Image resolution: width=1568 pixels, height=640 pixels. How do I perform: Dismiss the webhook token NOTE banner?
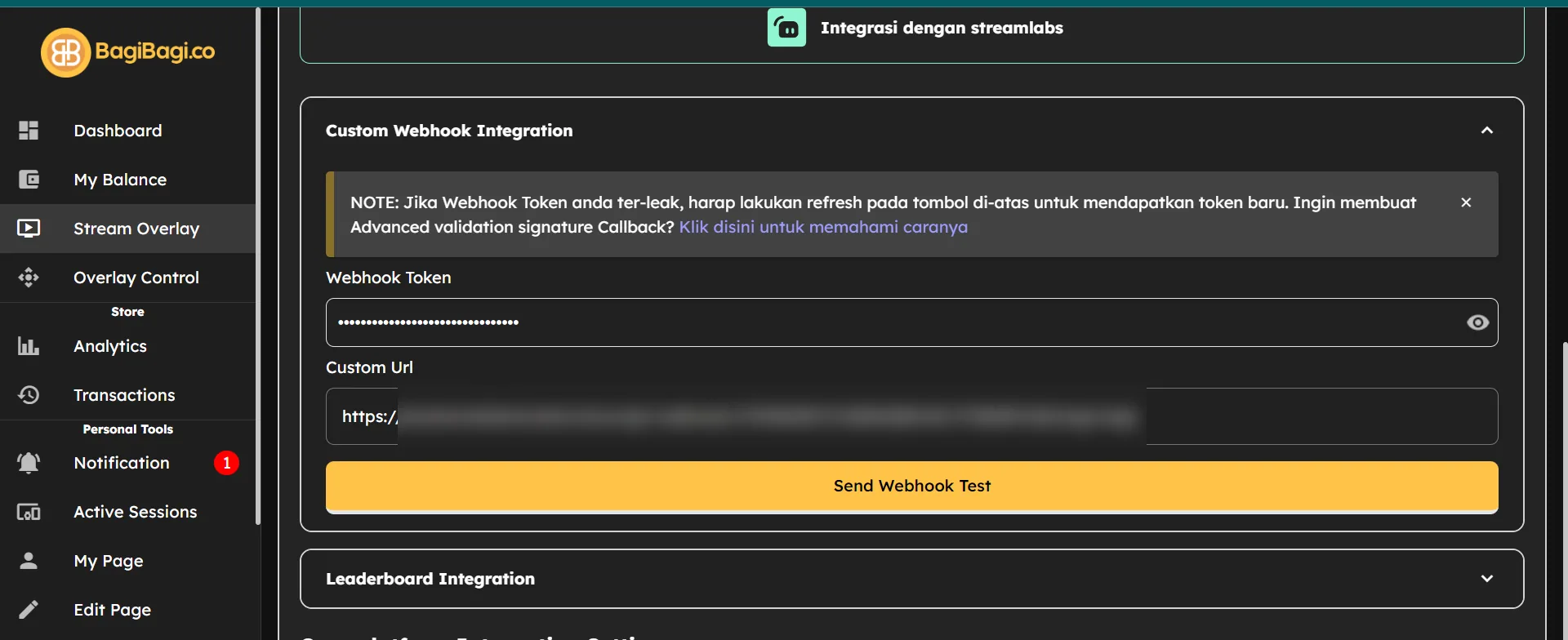(1466, 202)
